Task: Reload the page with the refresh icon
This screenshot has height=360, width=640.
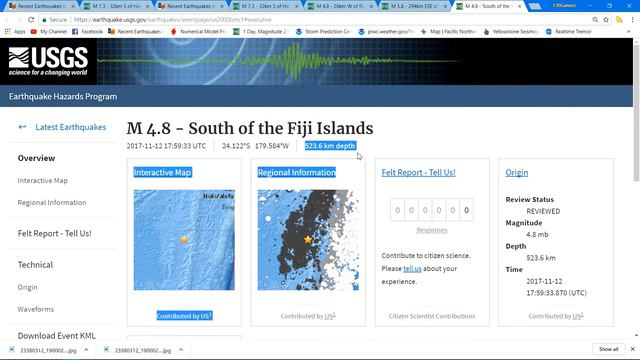Action: pyautogui.click(x=31, y=19)
